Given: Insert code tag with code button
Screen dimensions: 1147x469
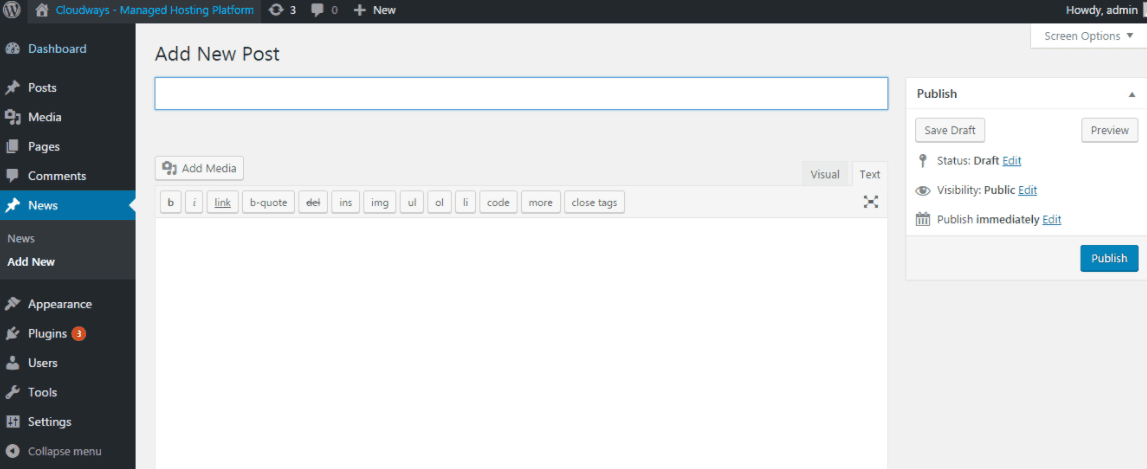Looking at the screenshot, I should [x=498, y=203].
